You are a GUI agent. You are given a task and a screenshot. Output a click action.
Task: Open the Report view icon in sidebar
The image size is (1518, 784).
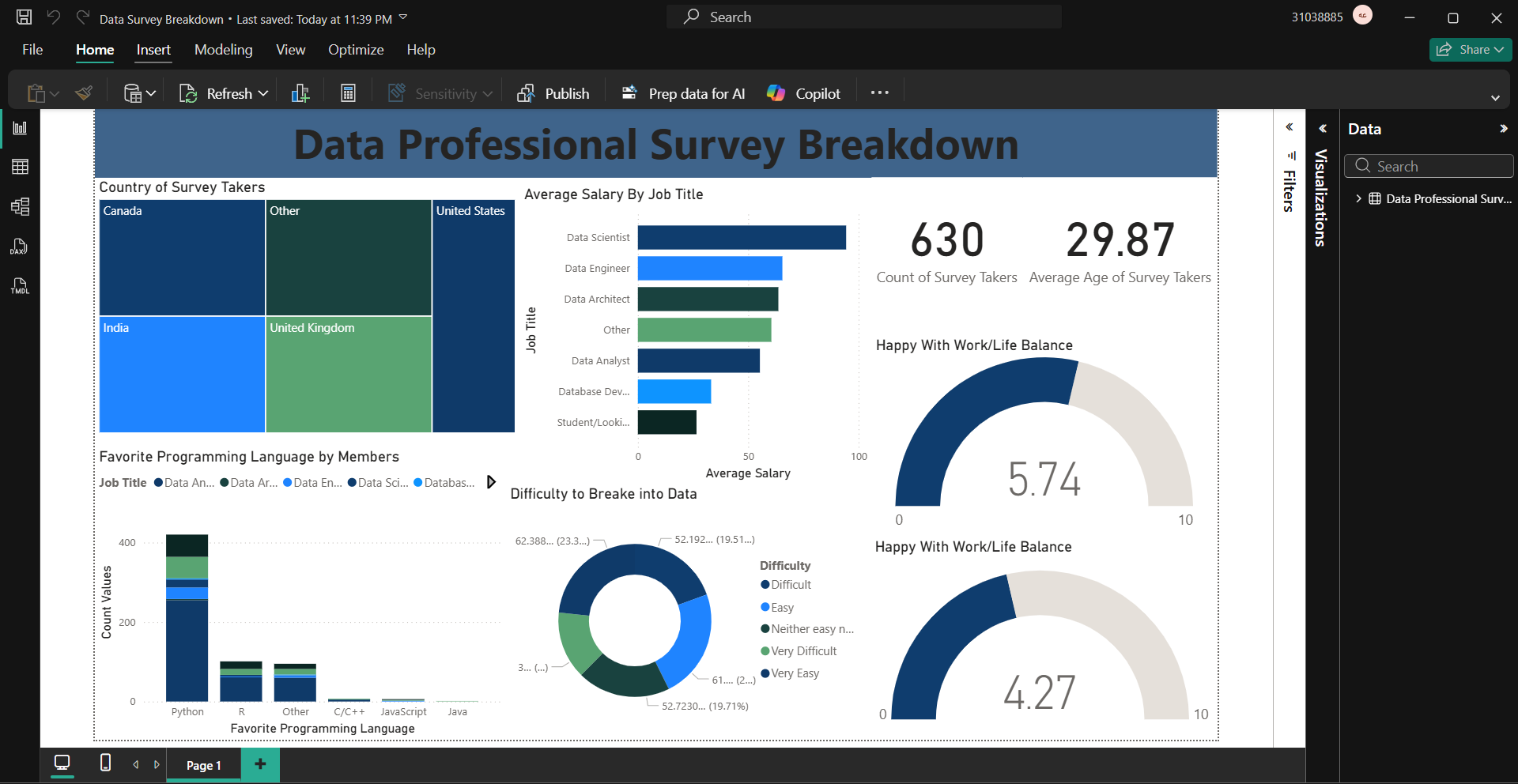tap(20, 128)
